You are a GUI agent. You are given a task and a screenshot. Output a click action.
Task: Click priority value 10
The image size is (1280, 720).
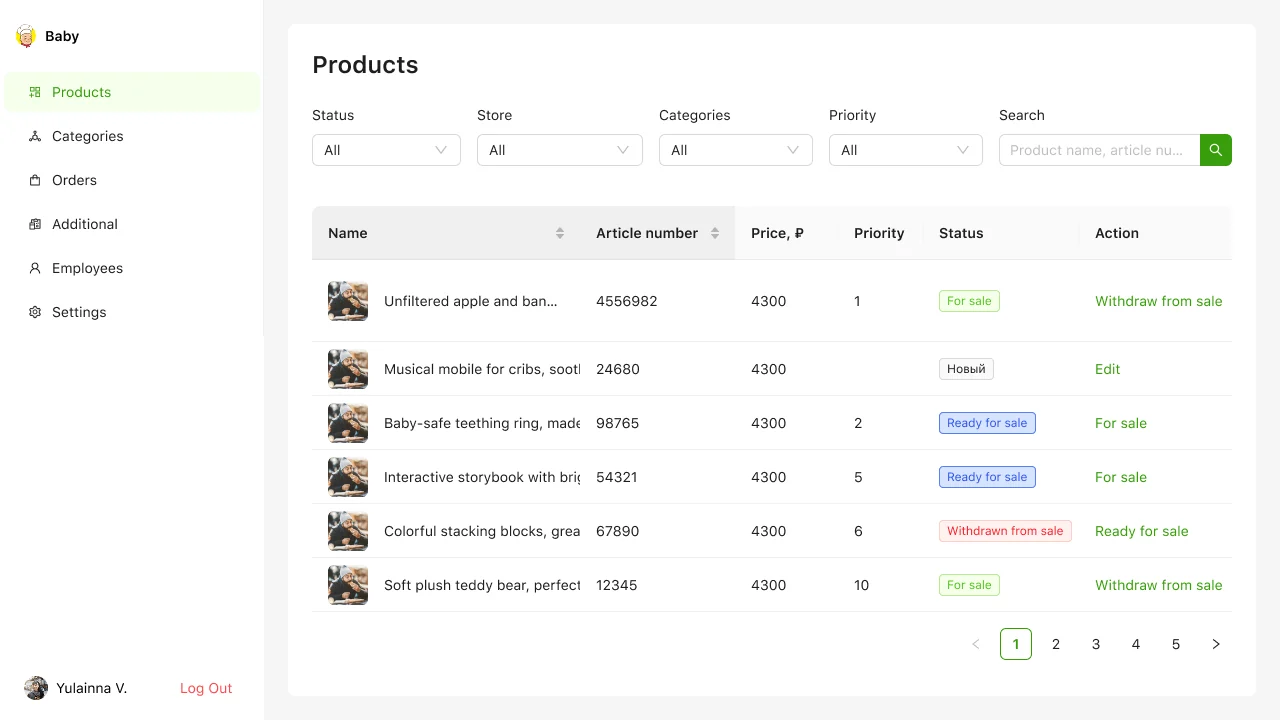coord(862,585)
